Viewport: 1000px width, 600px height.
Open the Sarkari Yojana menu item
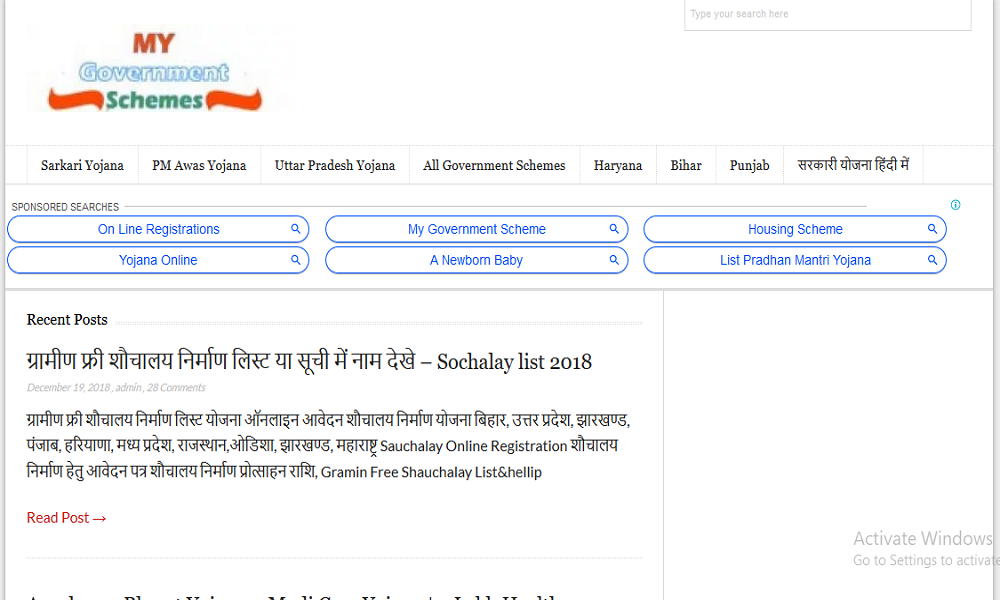(x=82, y=166)
